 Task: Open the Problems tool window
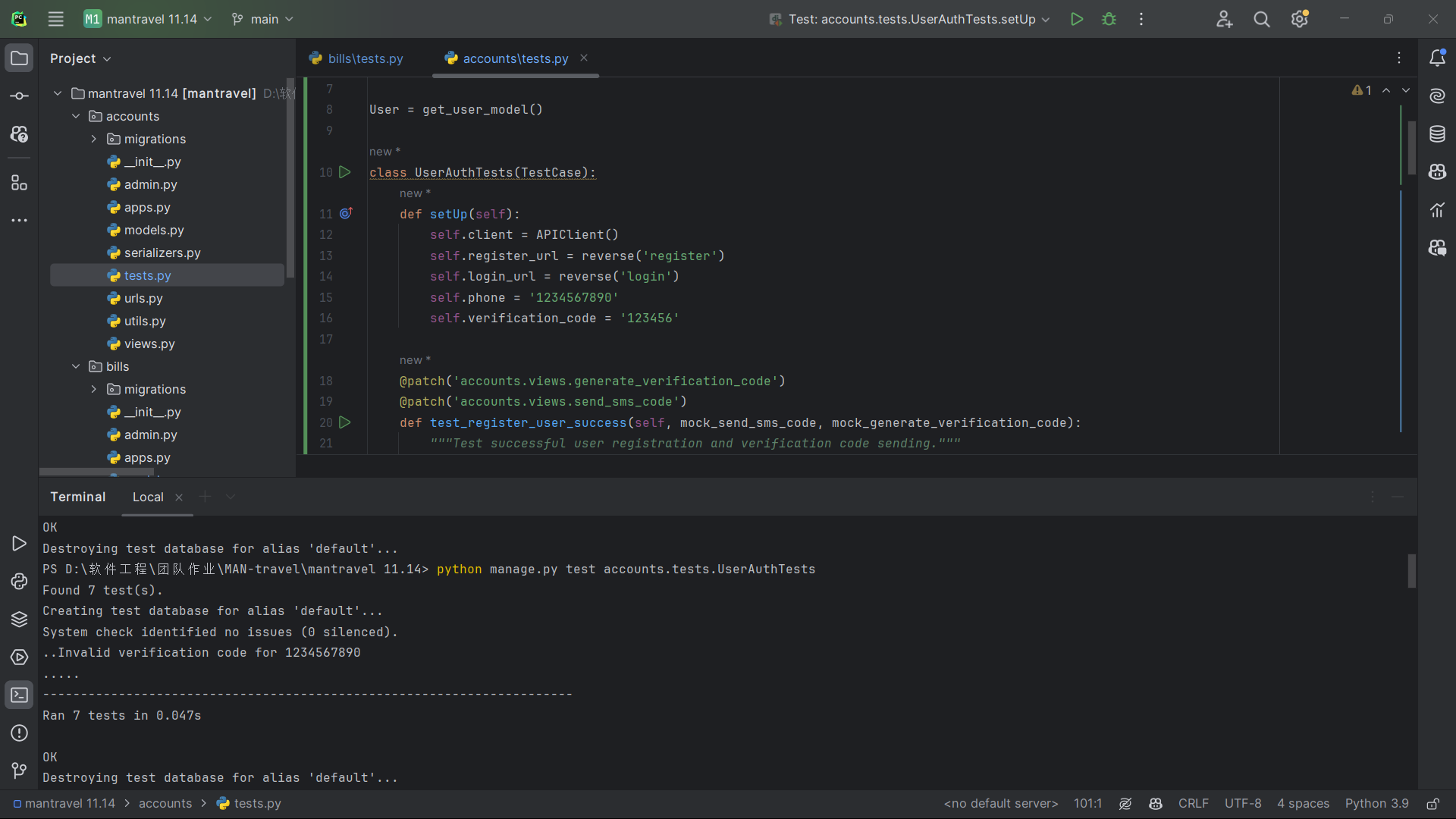tap(19, 733)
